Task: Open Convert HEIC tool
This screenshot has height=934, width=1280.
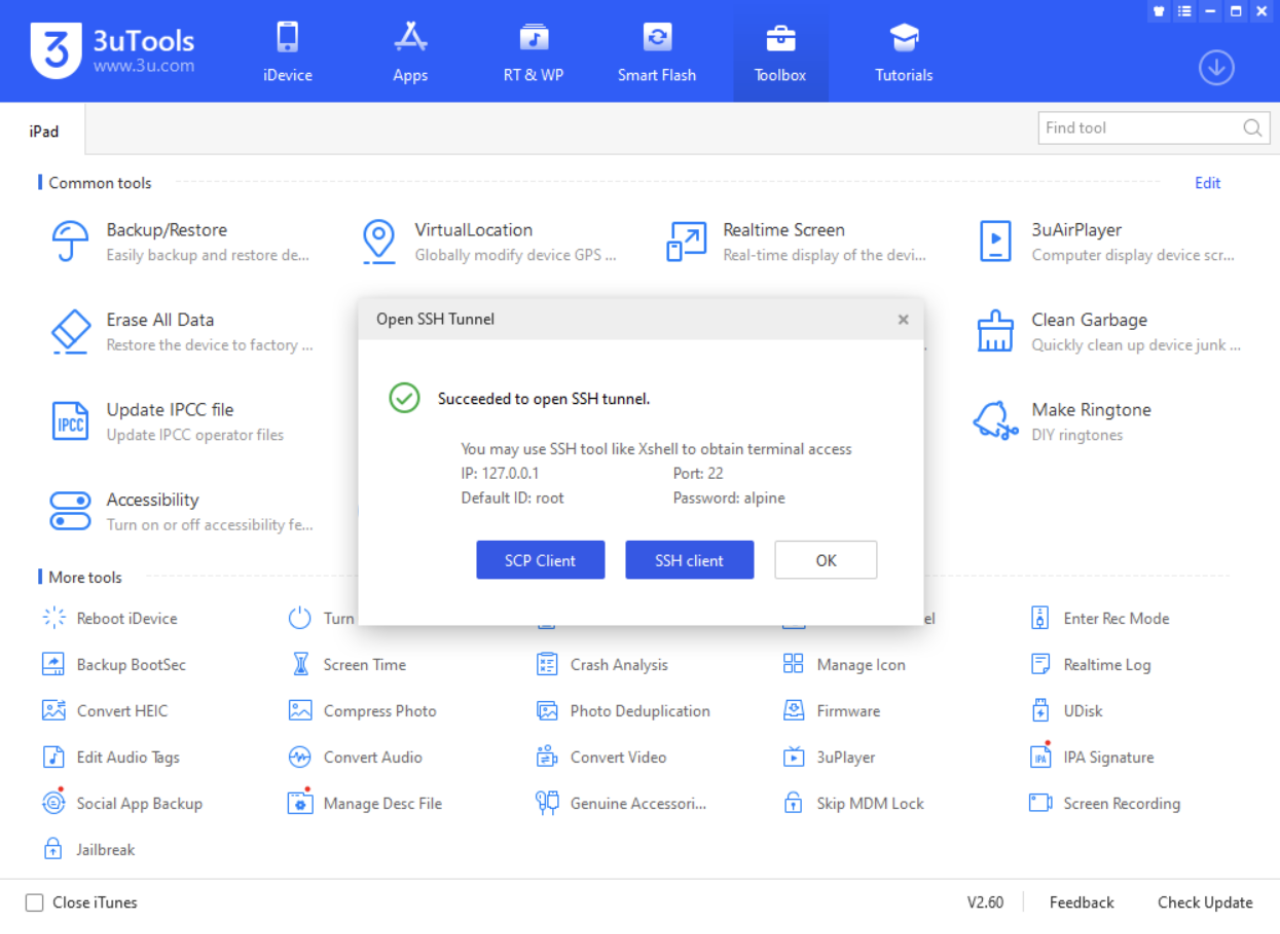Action: [105, 711]
